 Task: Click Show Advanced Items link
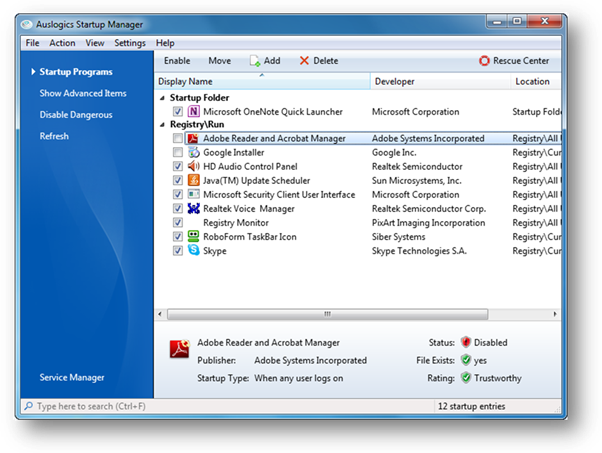tap(83, 93)
